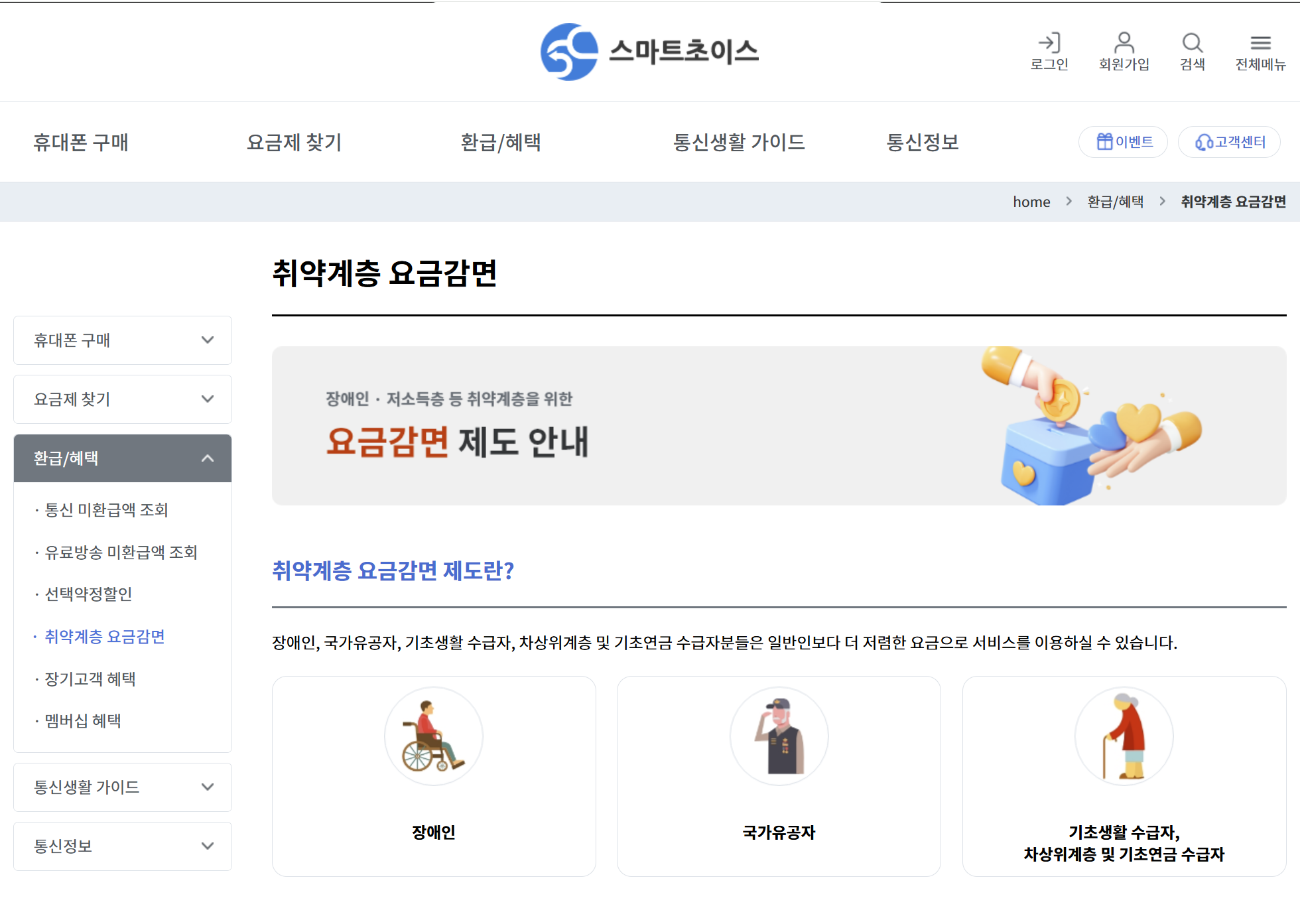Open search via the magnifier icon
Image resolution: width=1300 pixels, height=924 pixels.
[1192, 43]
